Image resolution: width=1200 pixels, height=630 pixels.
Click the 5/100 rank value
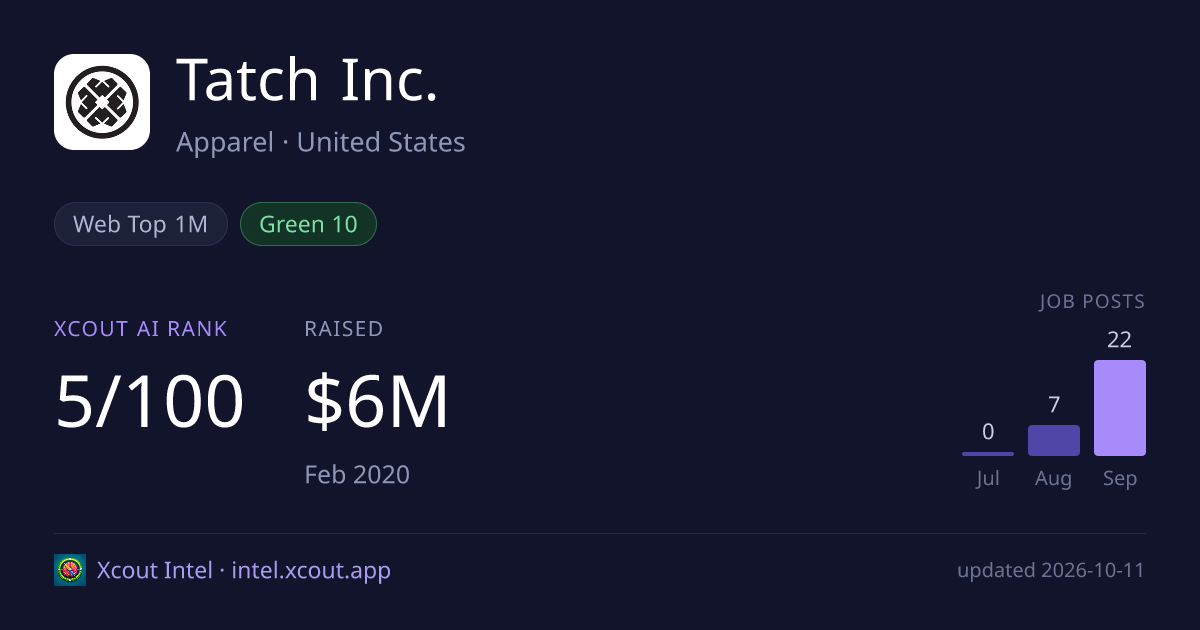coord(149,402)
